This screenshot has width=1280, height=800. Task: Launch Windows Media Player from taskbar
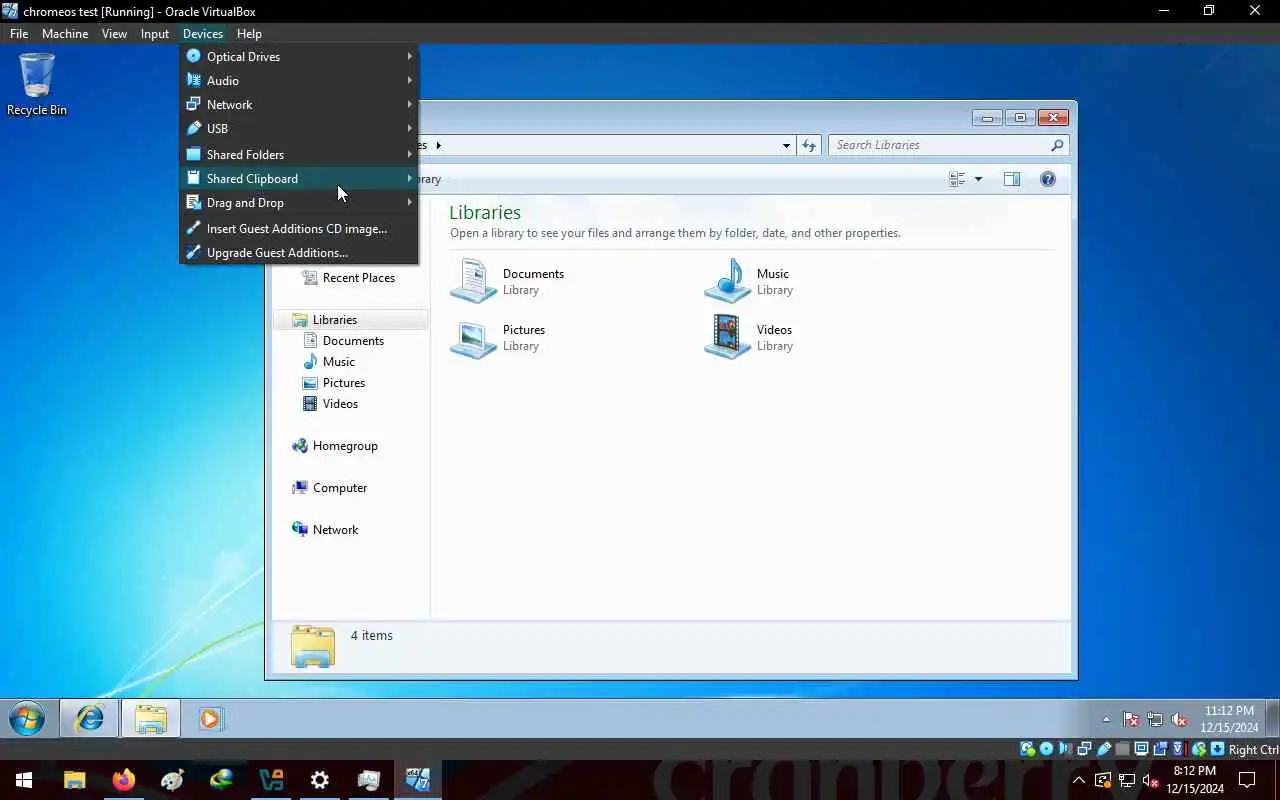pyautogui.click(x=211, y=719)
